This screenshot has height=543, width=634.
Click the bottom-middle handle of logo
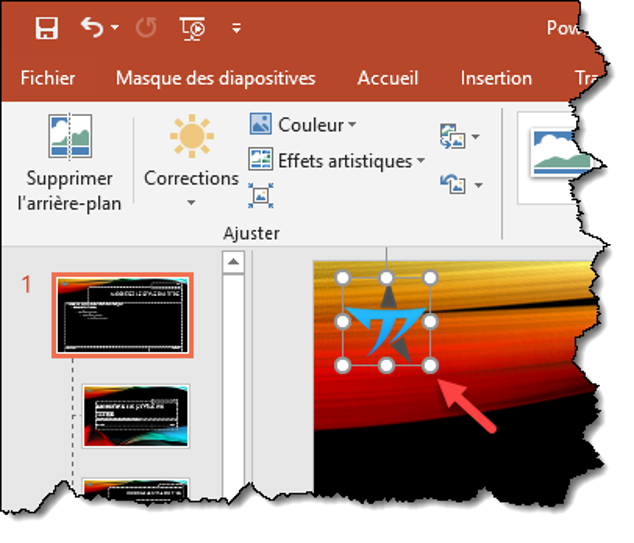click(387, 366)
